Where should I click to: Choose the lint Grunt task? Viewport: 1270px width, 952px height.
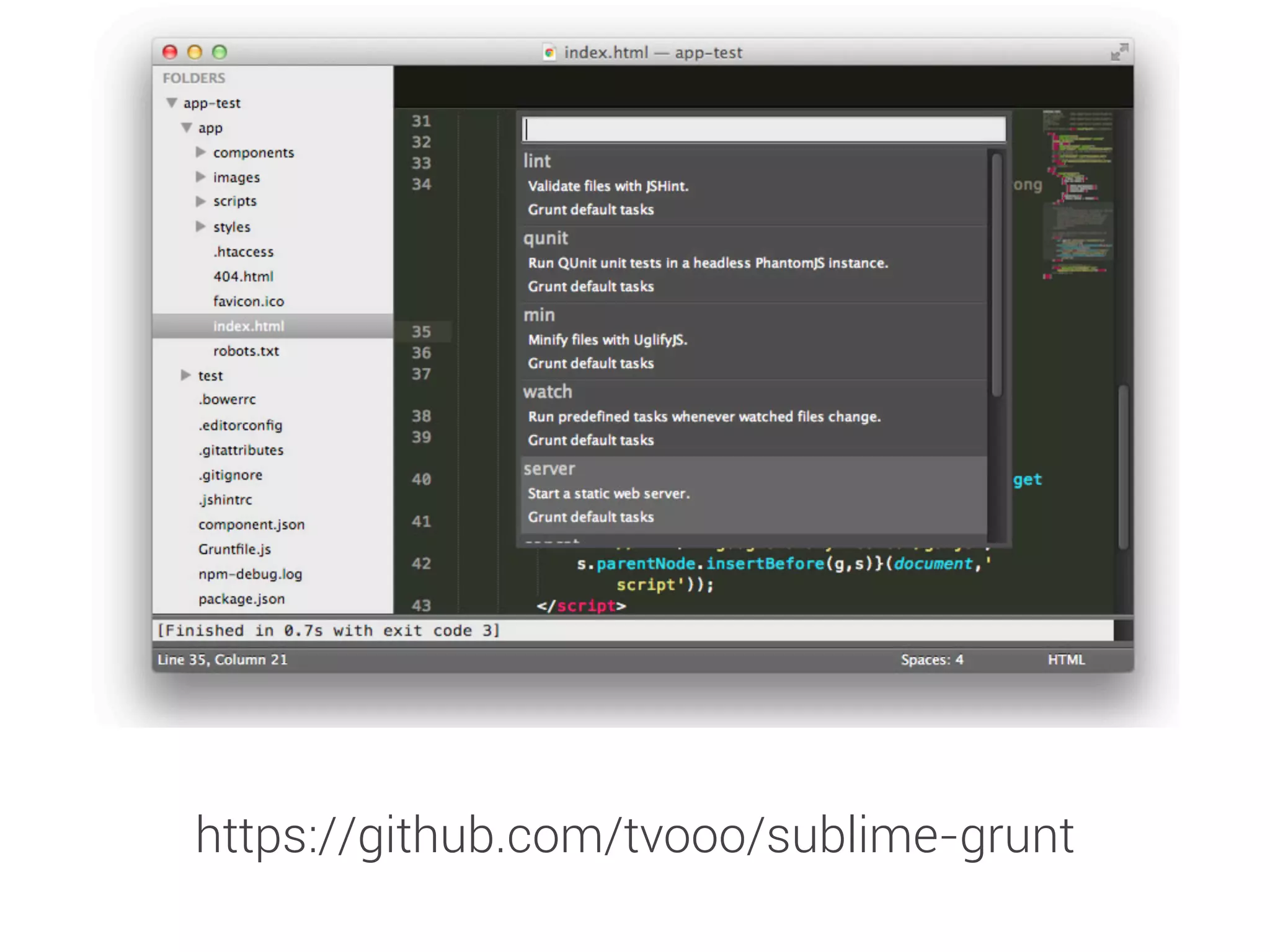753,185
